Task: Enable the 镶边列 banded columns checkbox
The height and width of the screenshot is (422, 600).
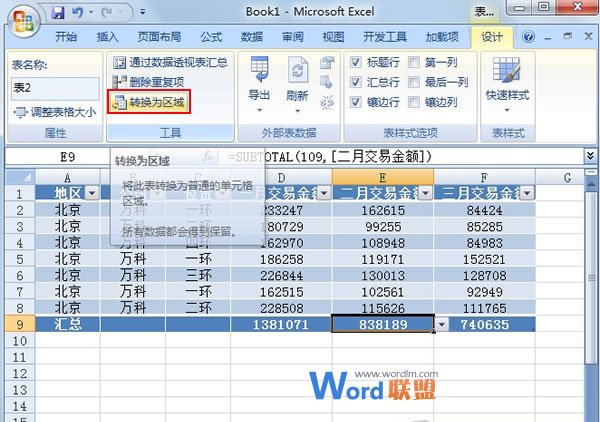Action: coord(414,102)
